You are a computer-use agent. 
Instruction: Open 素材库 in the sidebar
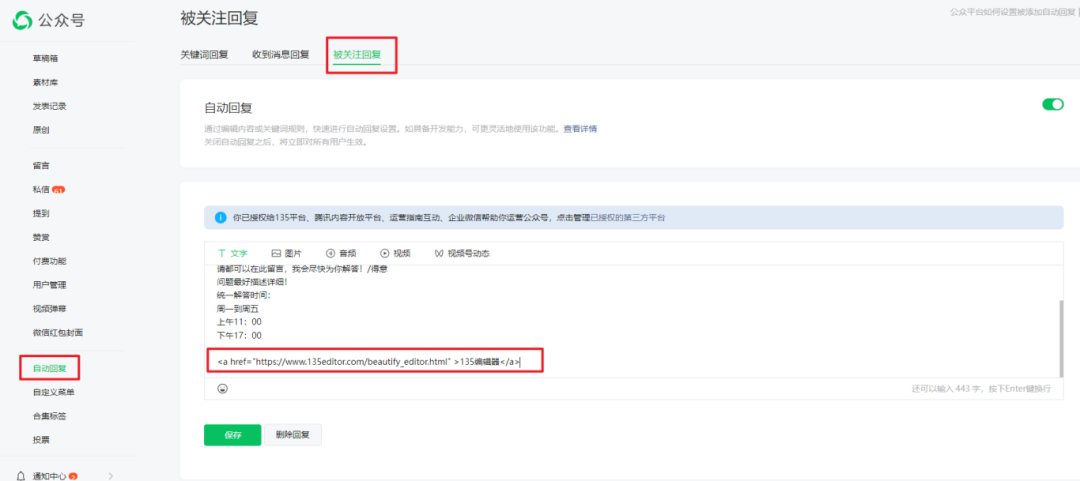click(45, 83)
